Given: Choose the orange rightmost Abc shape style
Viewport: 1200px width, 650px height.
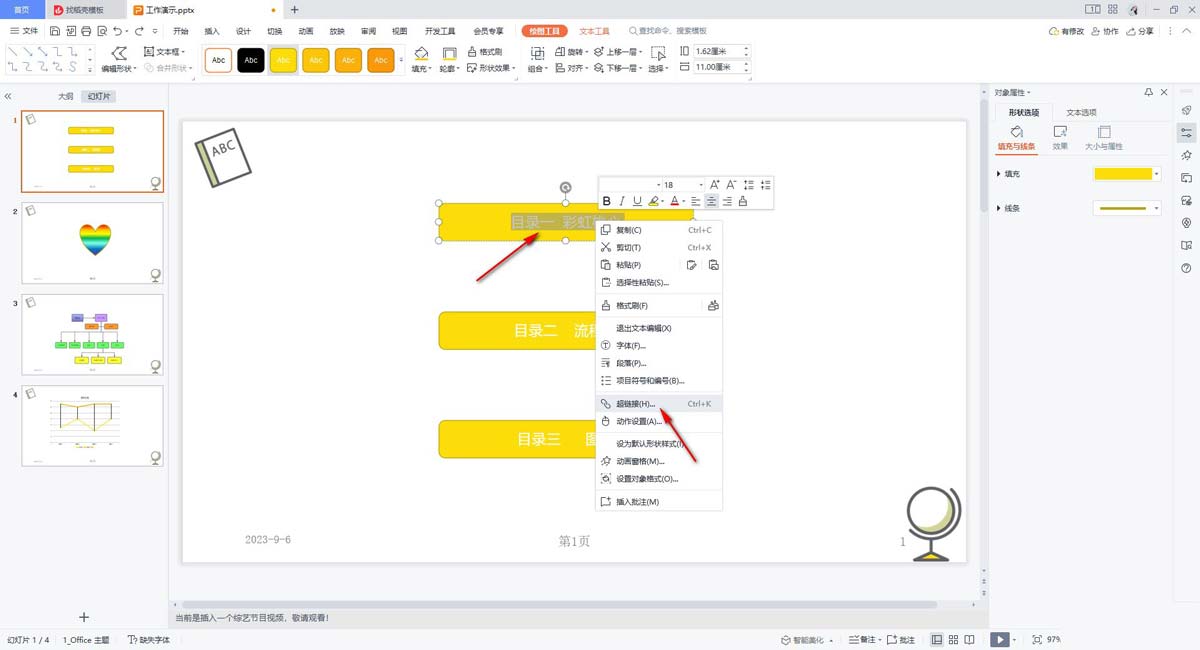Looking at the screenshot, I should pyautogui.click(x=380, y=60).
